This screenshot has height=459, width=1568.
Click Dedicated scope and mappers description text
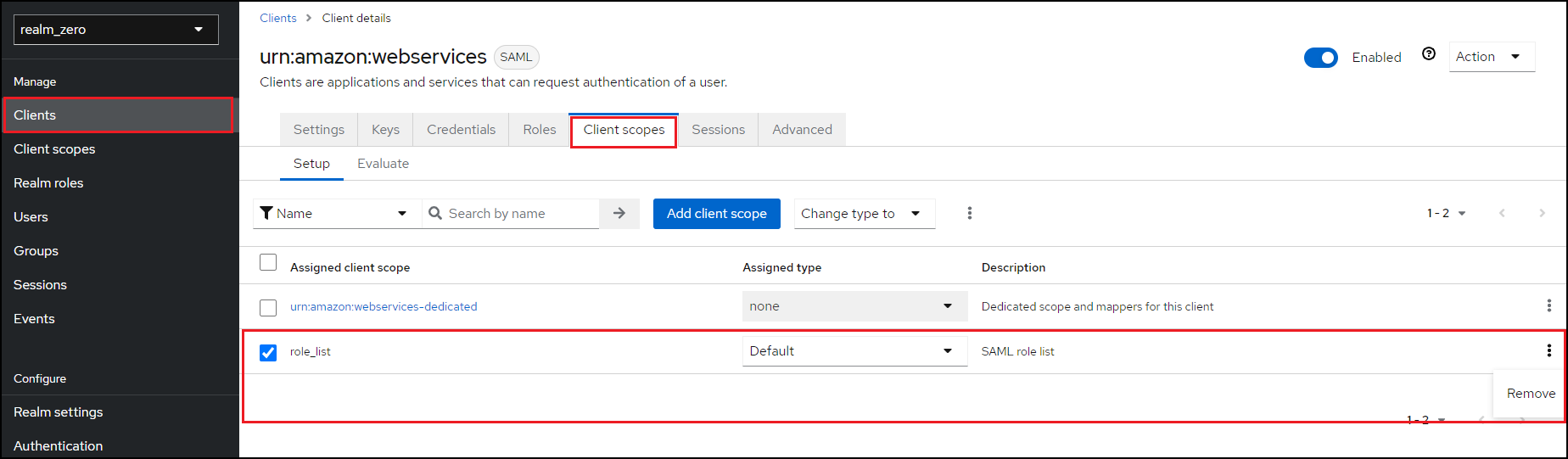pos(1097,306)
